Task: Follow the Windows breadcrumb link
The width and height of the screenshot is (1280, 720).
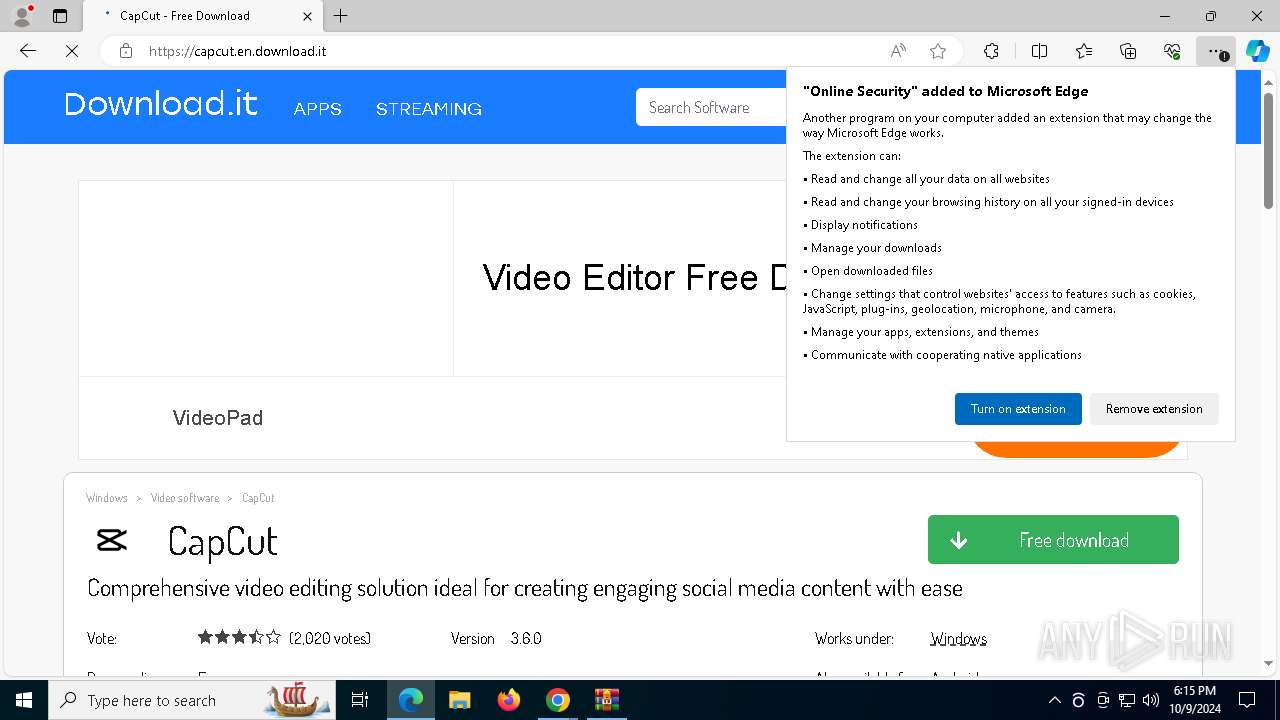Action: (107, 498)
